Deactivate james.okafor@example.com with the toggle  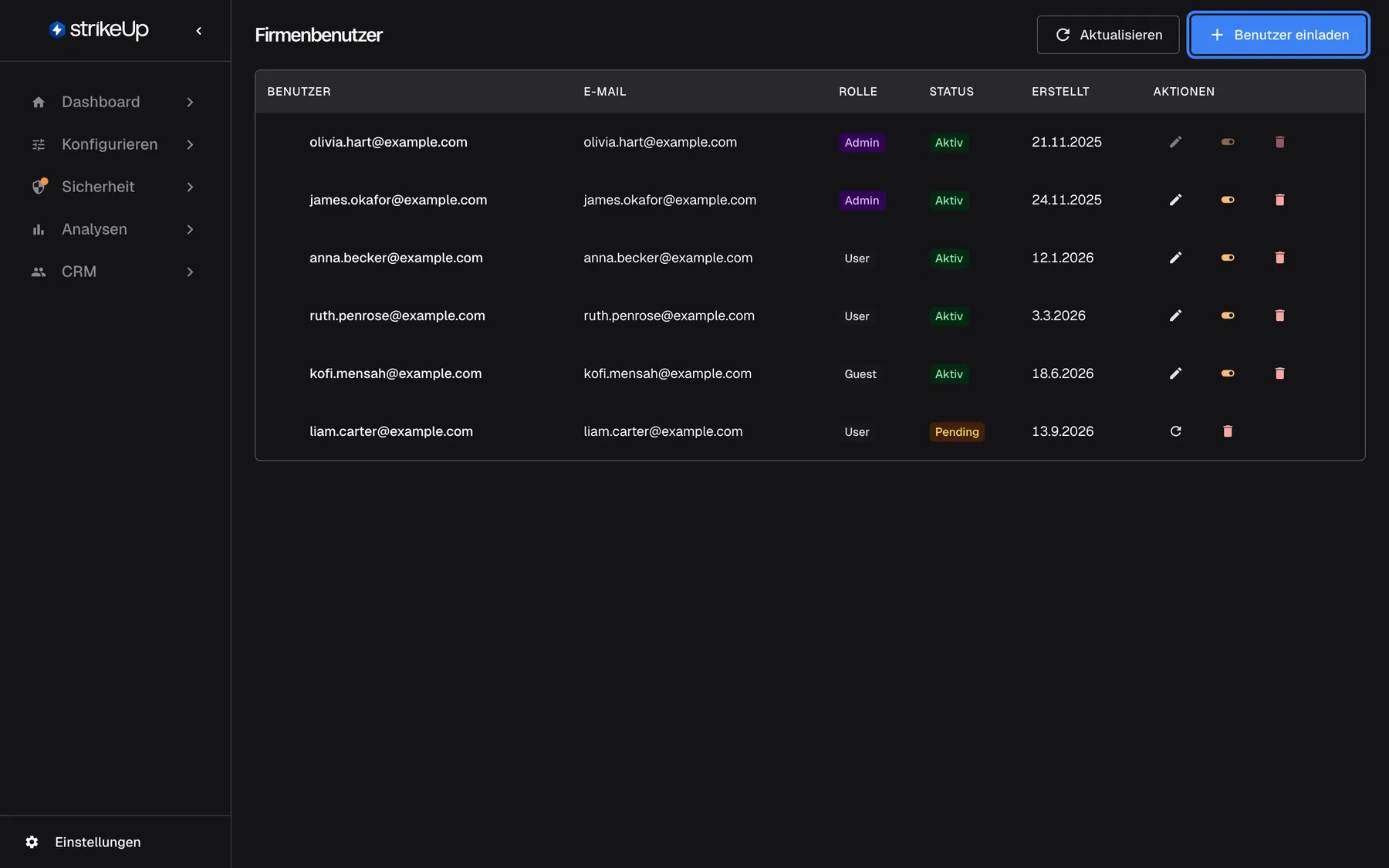pyautogui.click(x=1228, y=200)
